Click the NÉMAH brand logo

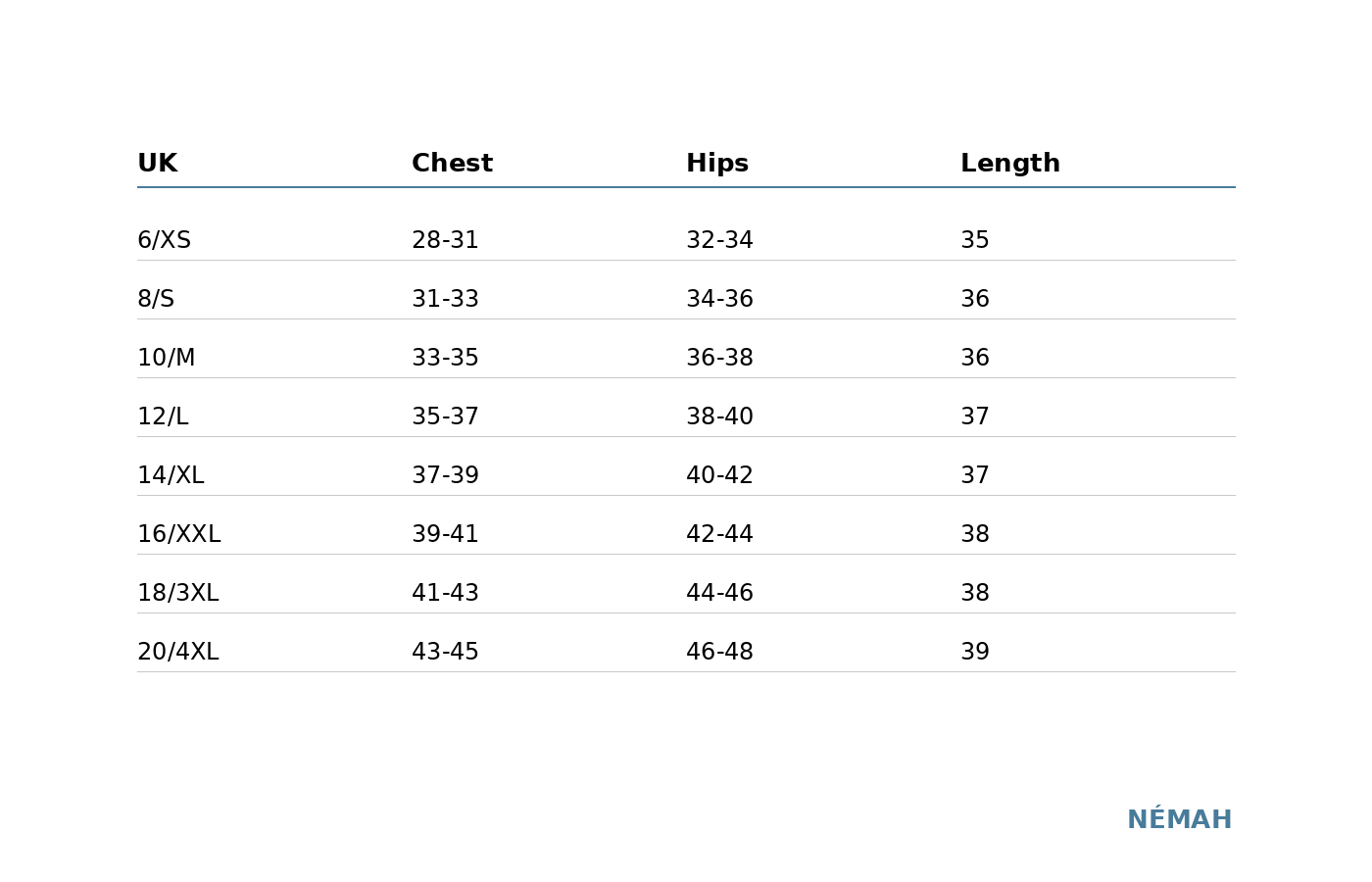1179,819
